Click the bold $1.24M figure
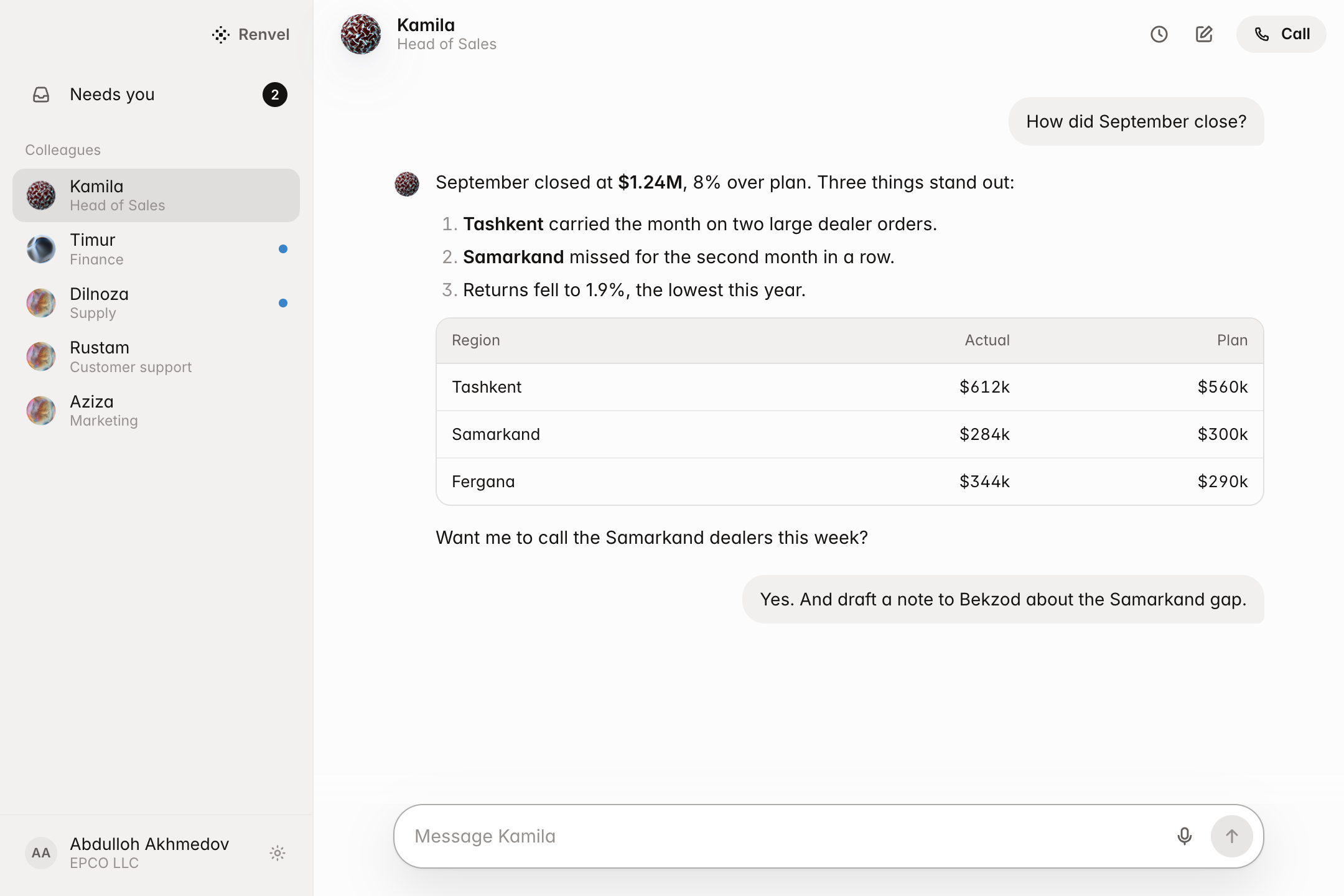 tap(650, 182)
